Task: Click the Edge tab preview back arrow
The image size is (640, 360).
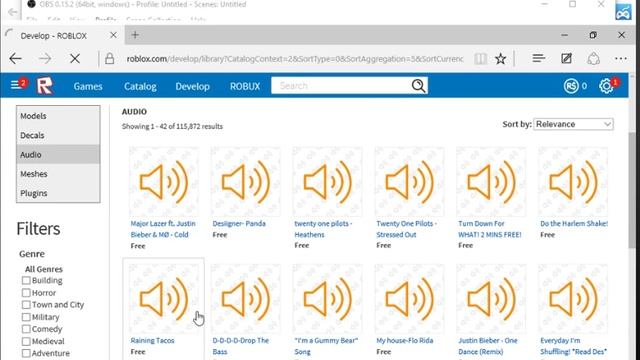Action: 13,11
